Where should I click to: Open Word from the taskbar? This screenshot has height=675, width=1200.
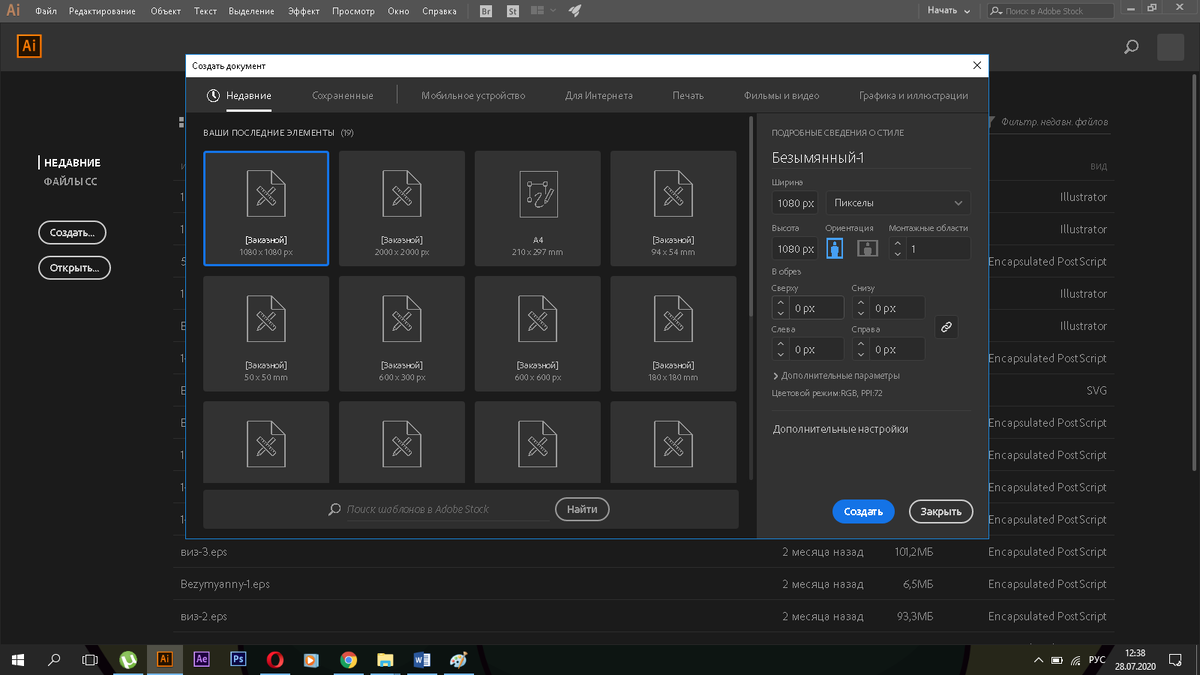coord(421,660)
